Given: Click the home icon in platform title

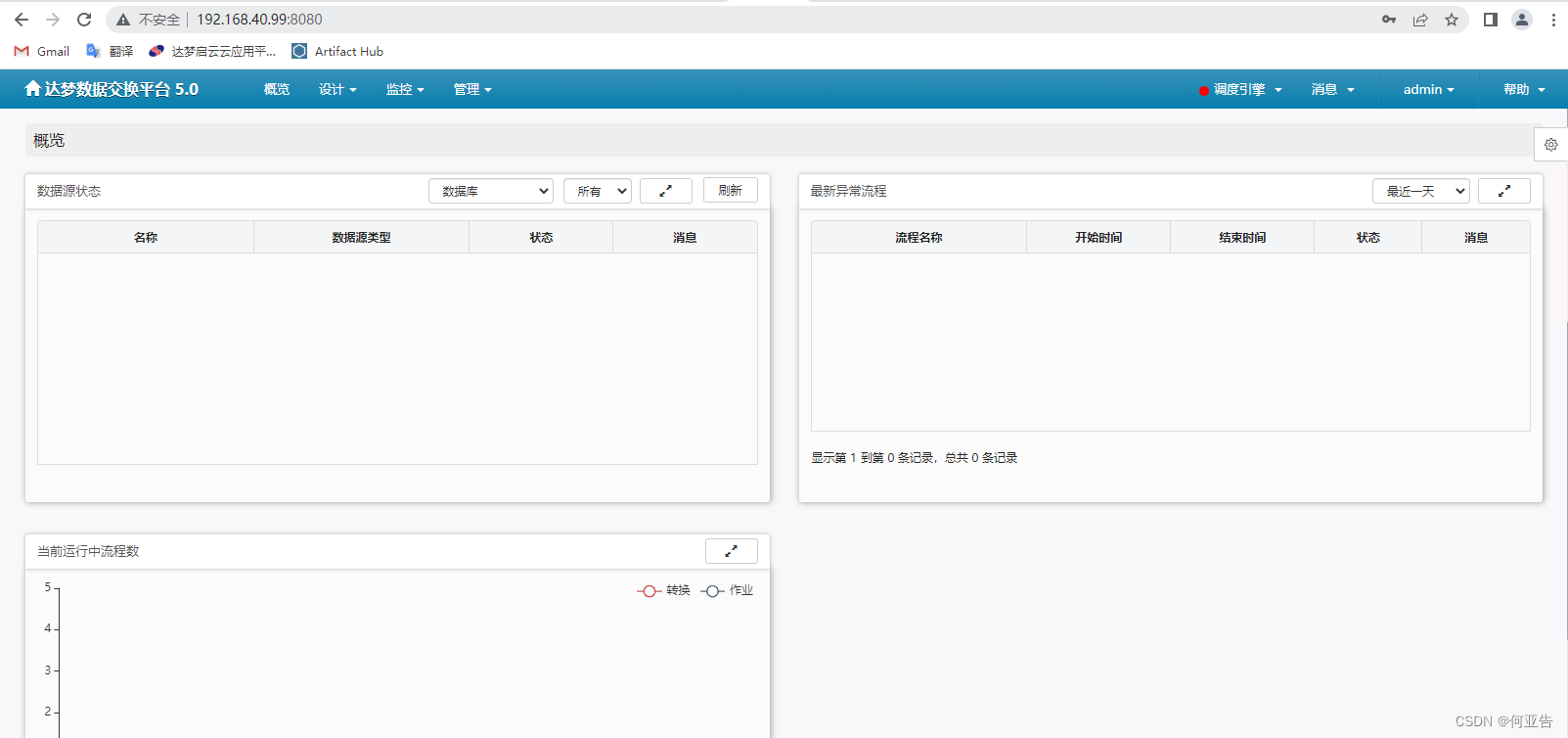Looking at the screenshot, I should tap(33, 89).
